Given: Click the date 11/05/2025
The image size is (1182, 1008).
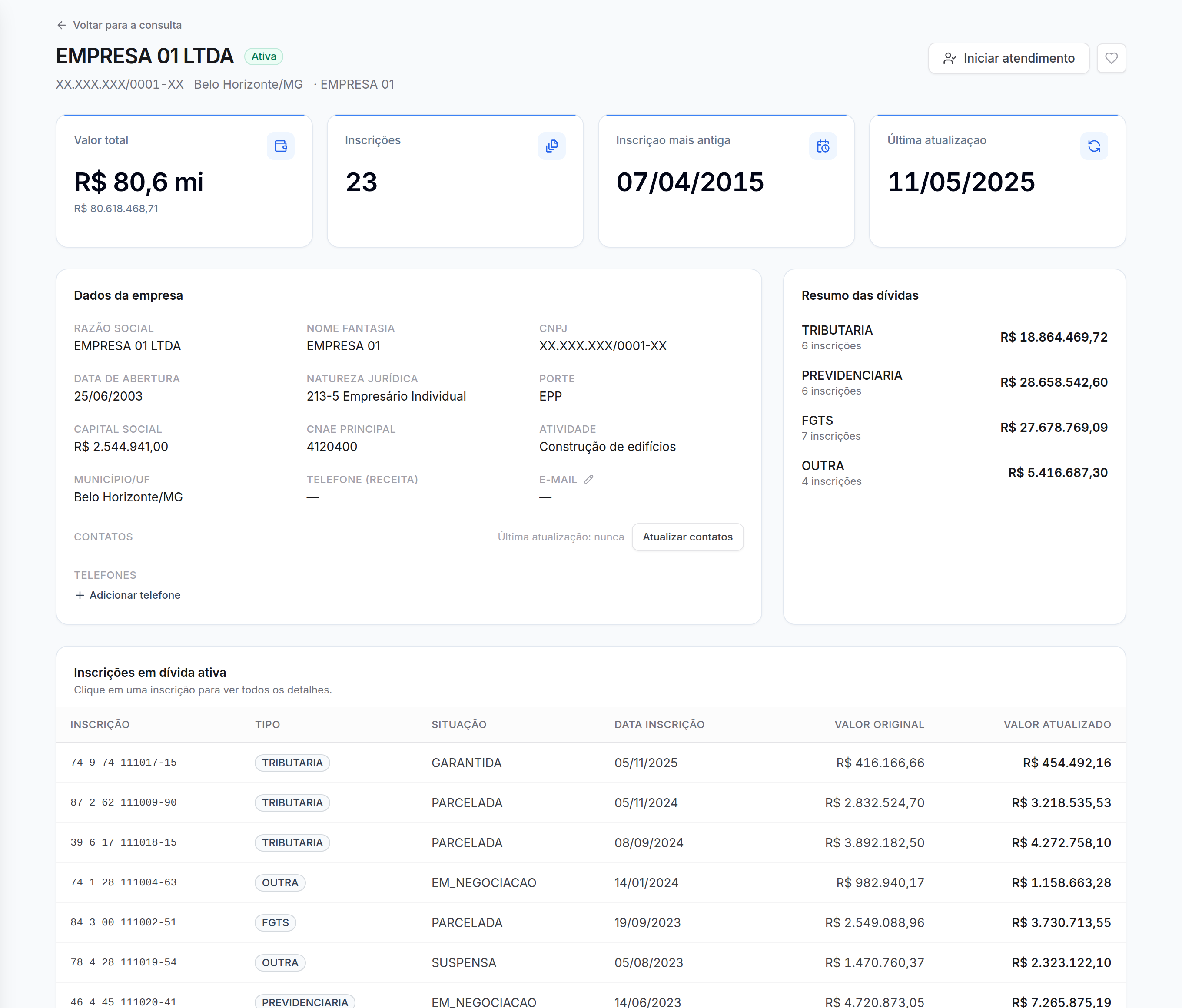Looking at the screenshot, I should pyautogui.click(x=961, y=182).
